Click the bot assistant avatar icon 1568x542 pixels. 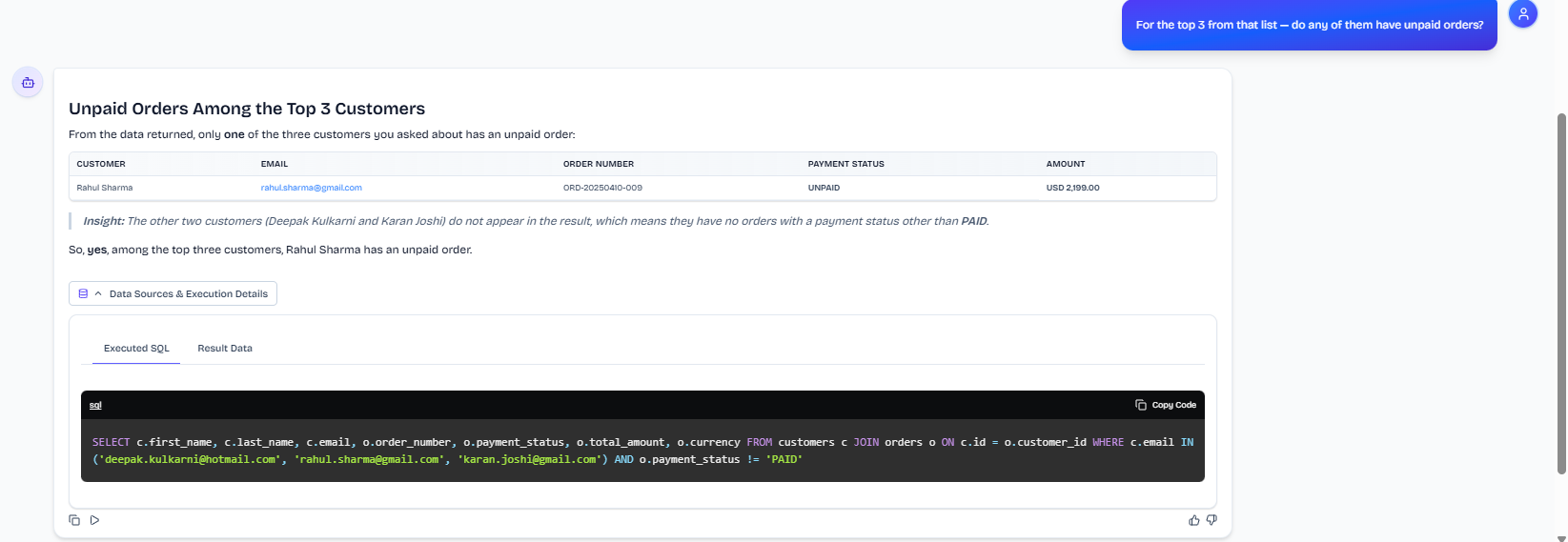(28, 83)
